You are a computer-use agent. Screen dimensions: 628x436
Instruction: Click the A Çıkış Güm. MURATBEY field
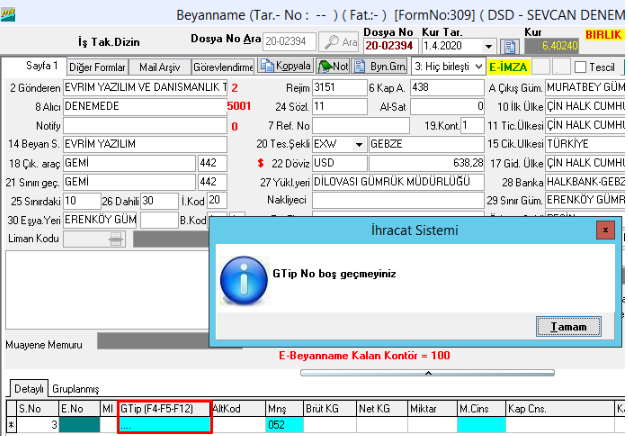[585, 87]
